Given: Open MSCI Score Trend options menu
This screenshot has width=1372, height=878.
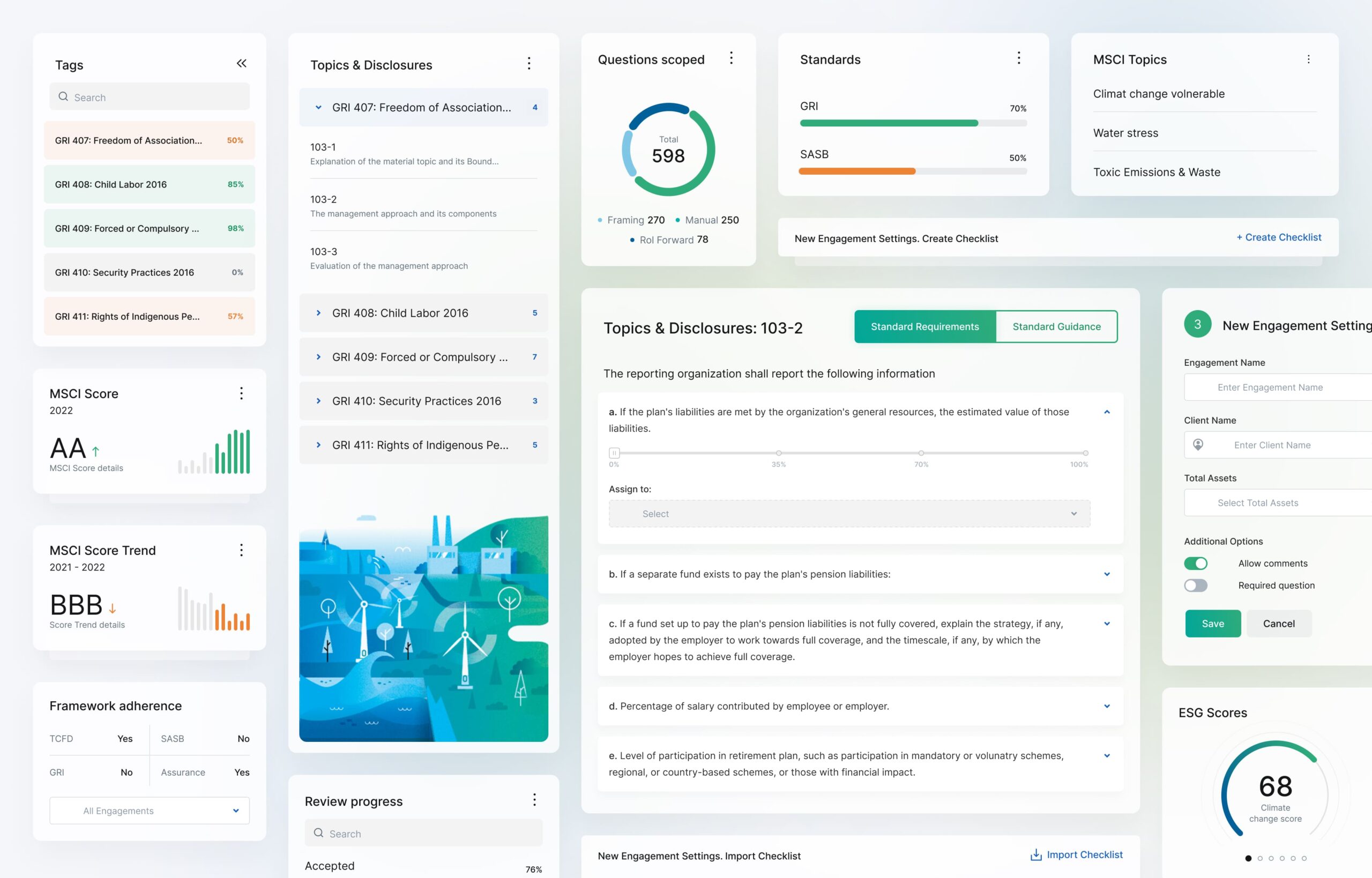Looking at the screenshot, I should click(241, 550).
